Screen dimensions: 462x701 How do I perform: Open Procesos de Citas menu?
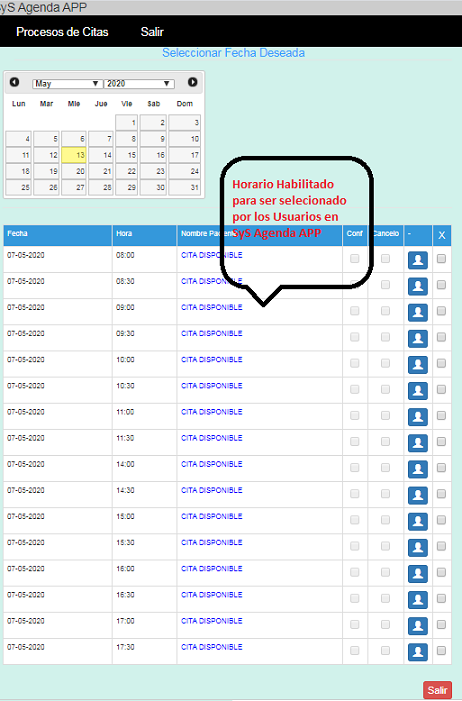click(62, 32)
